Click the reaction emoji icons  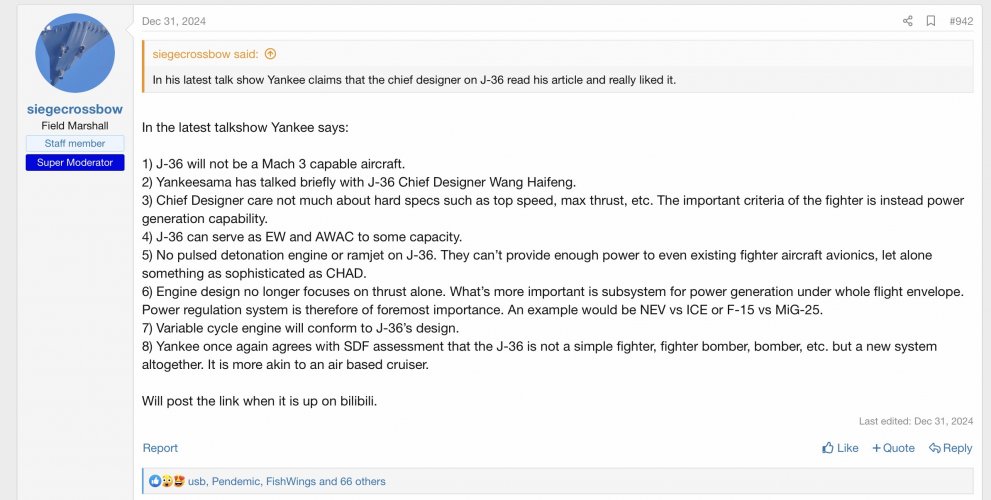coord(167,481)
